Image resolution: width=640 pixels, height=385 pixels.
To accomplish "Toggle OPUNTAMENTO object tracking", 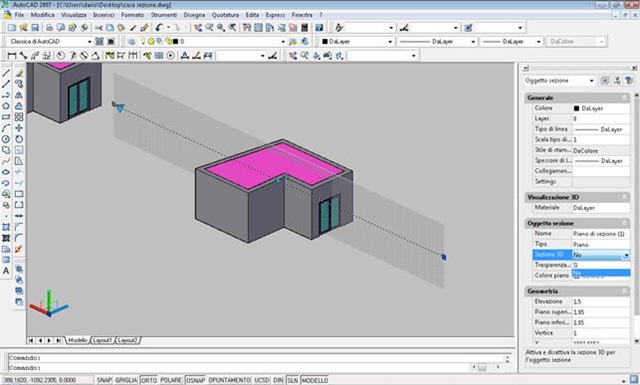I will coord(229,380).
